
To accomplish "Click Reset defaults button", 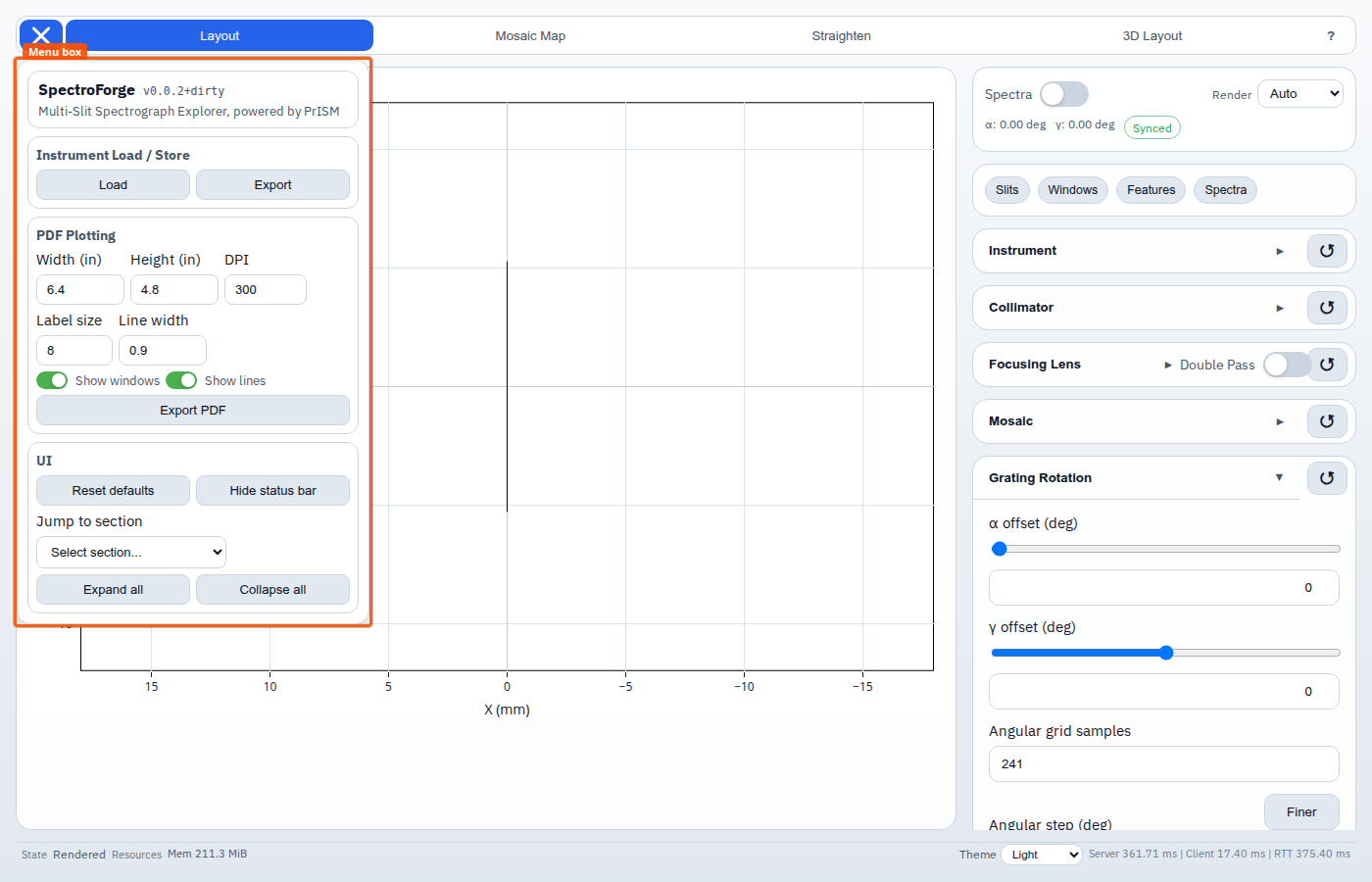I will (x=113, y=491).
